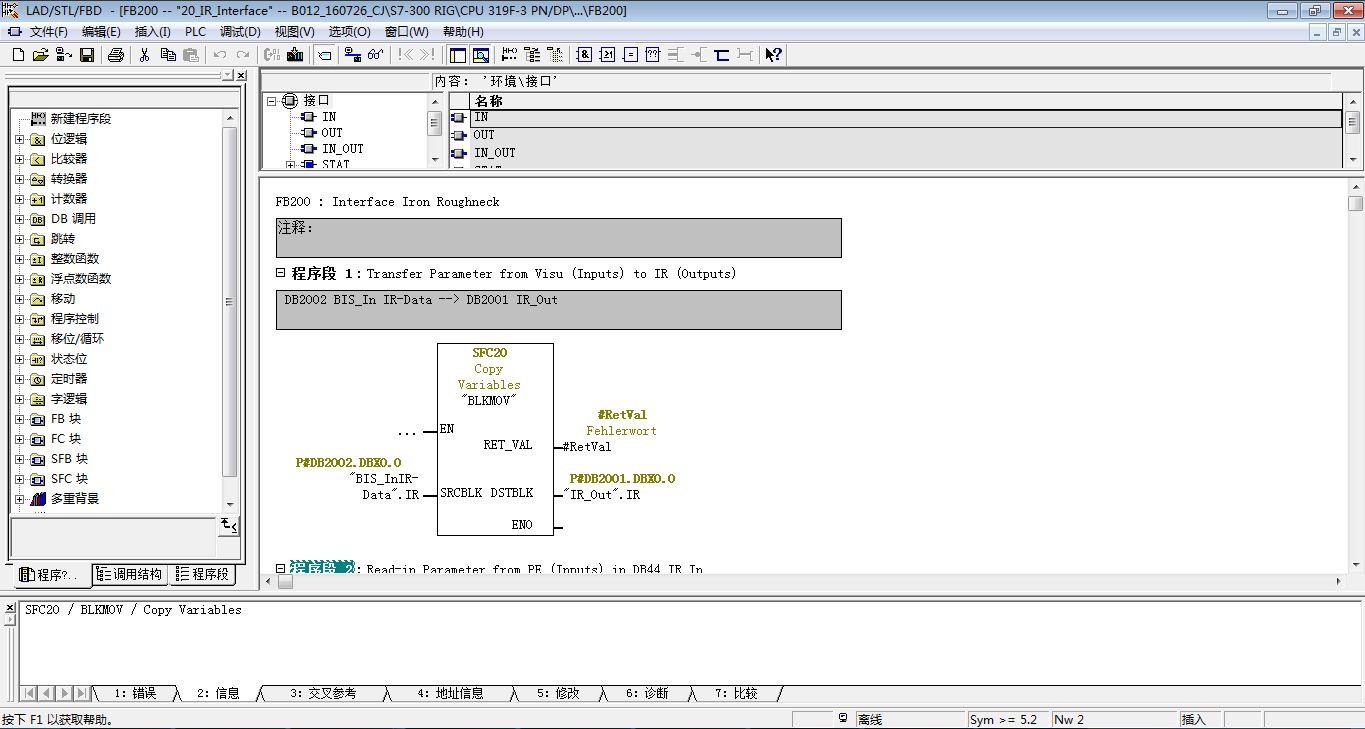This screenshot has height=729, width=1365.
Task: Click the Open folder icon
Action: pos(41,55)
